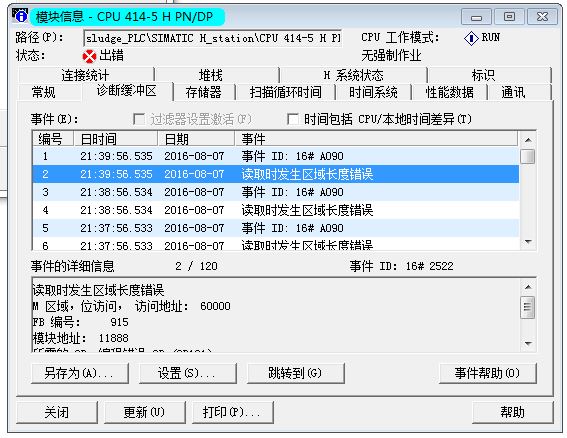Click the 日期 column header
The image size is (567, 438).
[196, 139]
